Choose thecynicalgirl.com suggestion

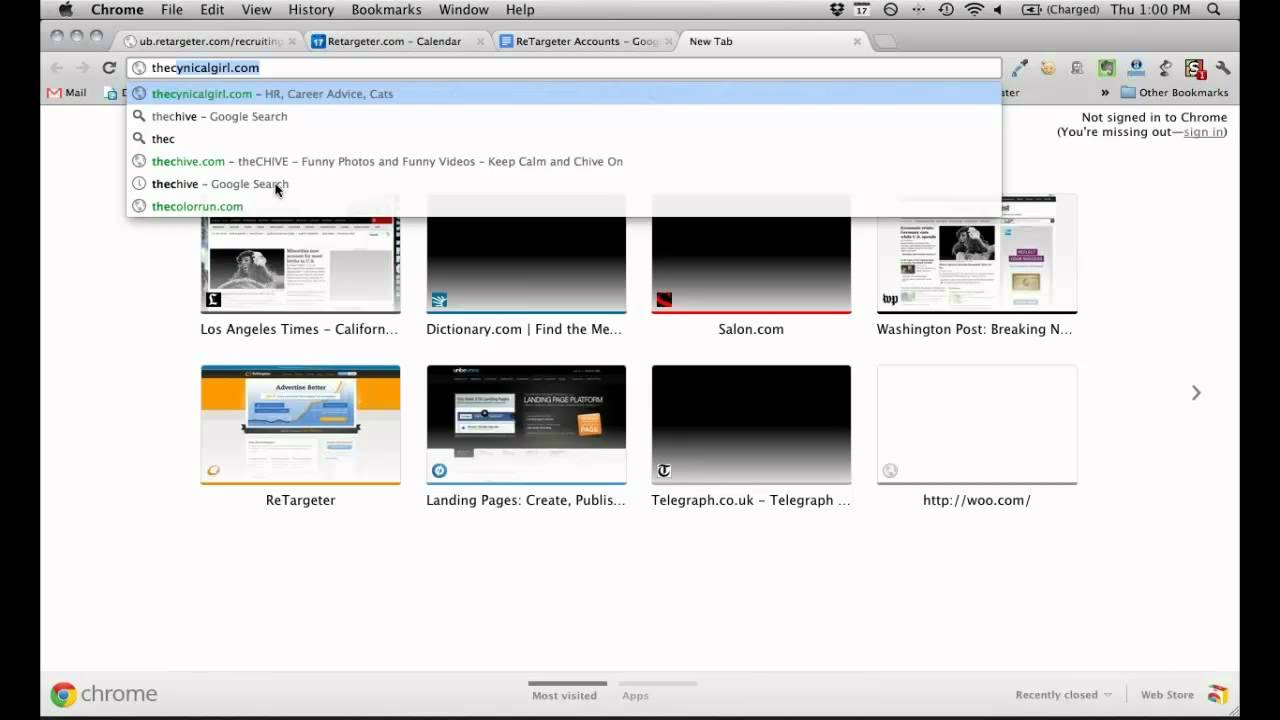[564, 94]
